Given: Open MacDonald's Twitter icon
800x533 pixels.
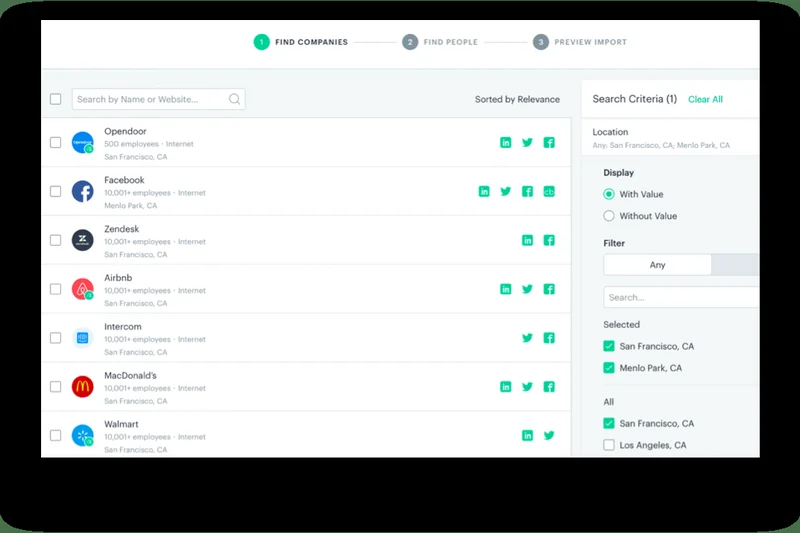Looking at the screenshot, I should [x=527, y=387].
